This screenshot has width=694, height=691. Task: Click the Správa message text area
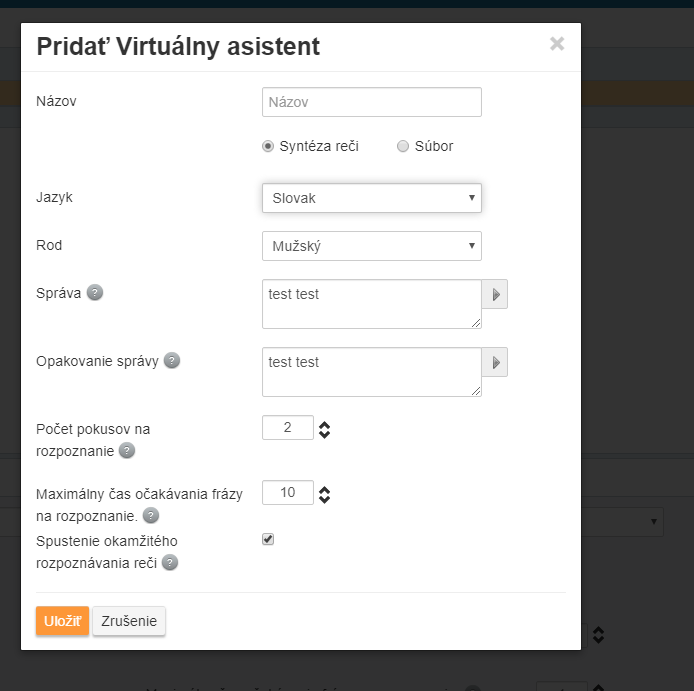coord(372,304)
